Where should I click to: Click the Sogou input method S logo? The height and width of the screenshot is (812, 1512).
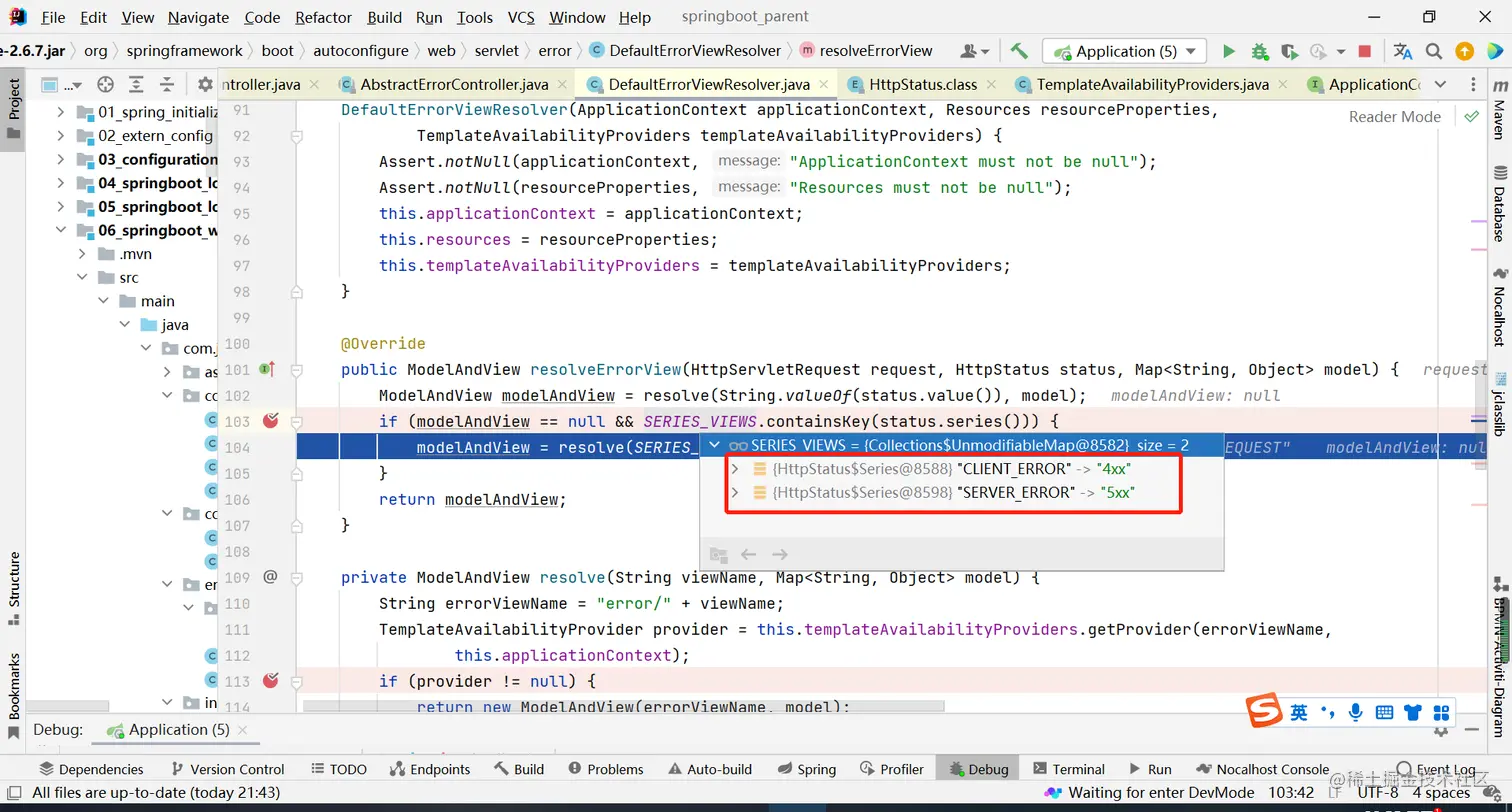pyautogui.click(x=1264, y=712)
